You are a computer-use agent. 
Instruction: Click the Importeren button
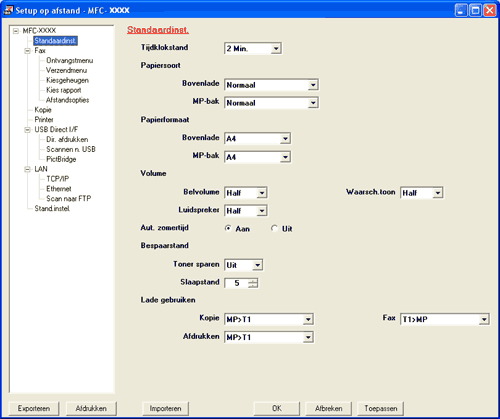click(165, 408)
